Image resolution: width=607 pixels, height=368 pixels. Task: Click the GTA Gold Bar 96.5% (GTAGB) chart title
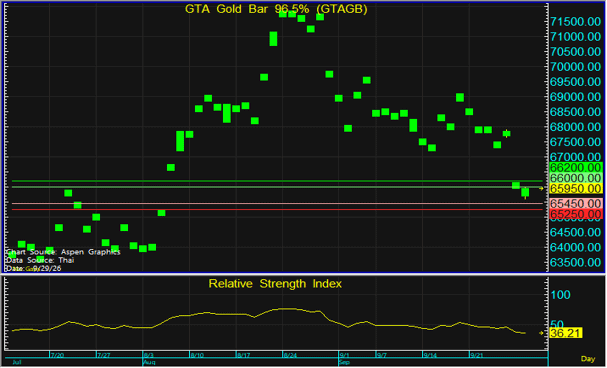(x=276, y=9)
